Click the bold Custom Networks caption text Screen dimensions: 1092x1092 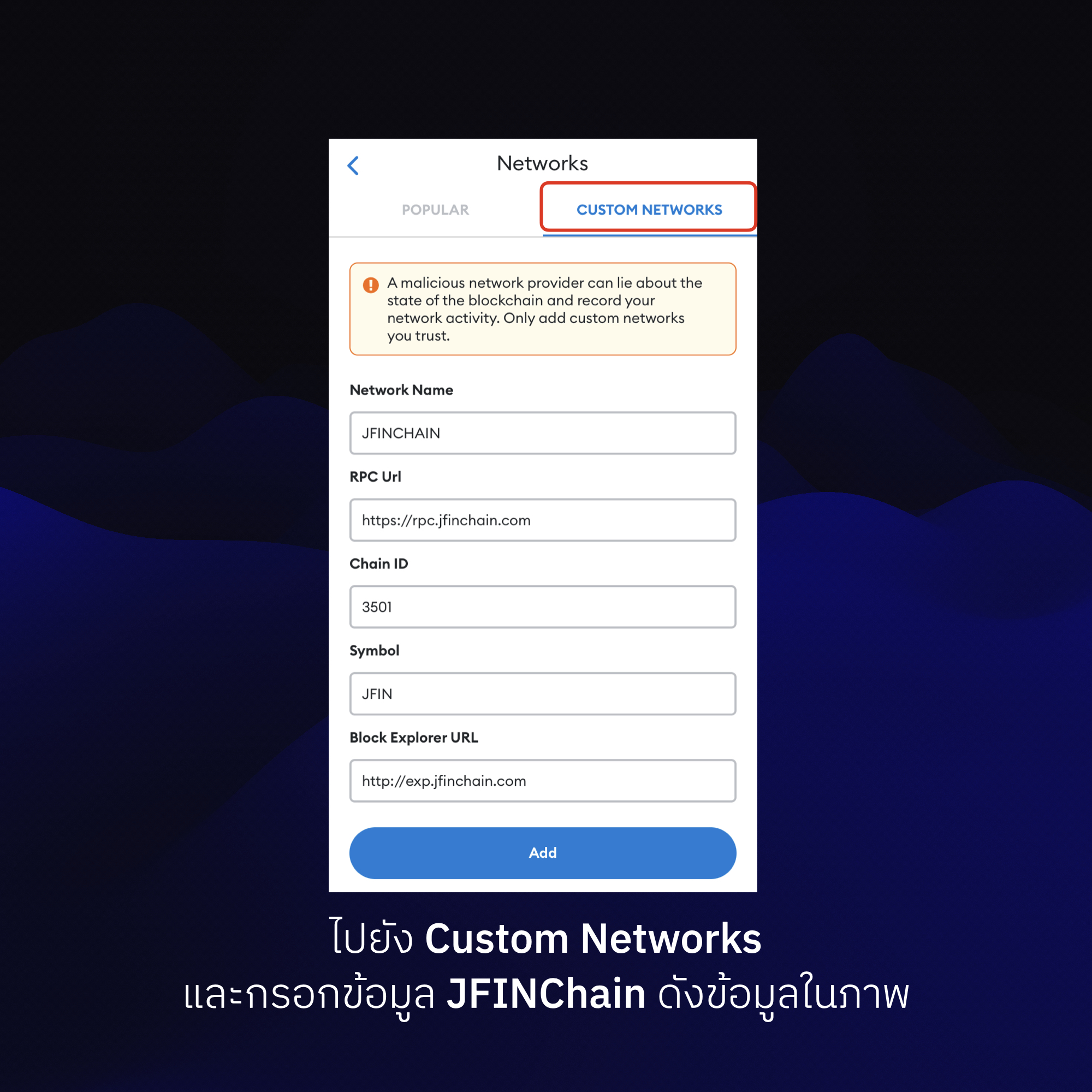[x=593, y=939]
